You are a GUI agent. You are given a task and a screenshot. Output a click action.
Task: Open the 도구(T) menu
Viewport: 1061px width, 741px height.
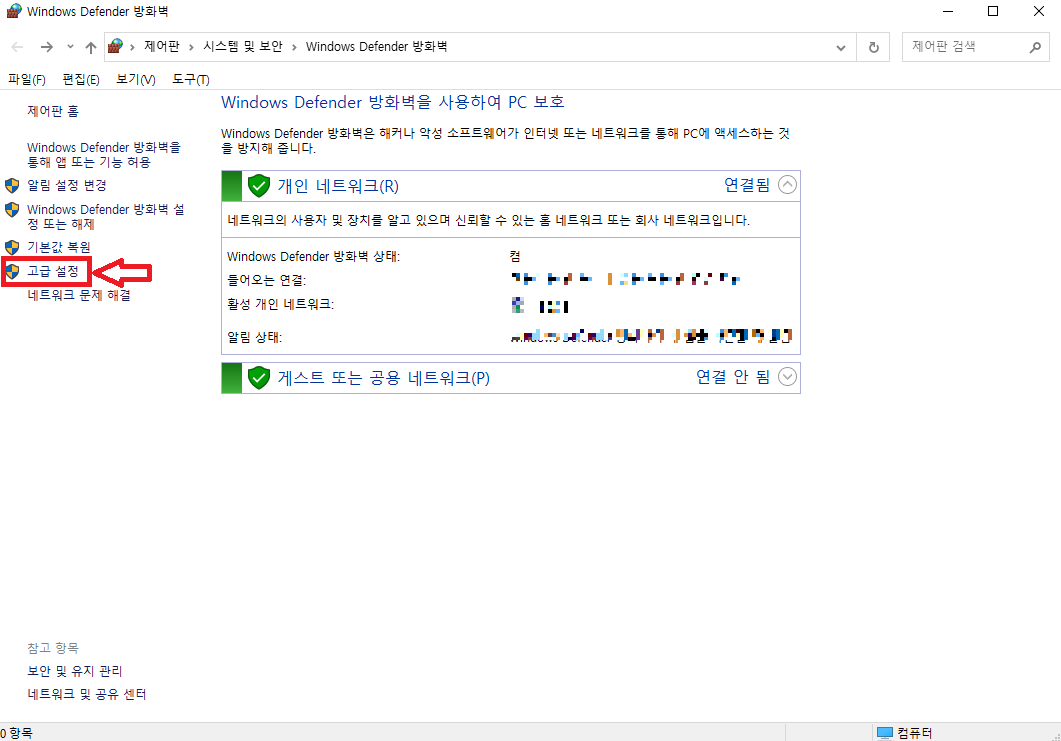(x=191, y=79)
